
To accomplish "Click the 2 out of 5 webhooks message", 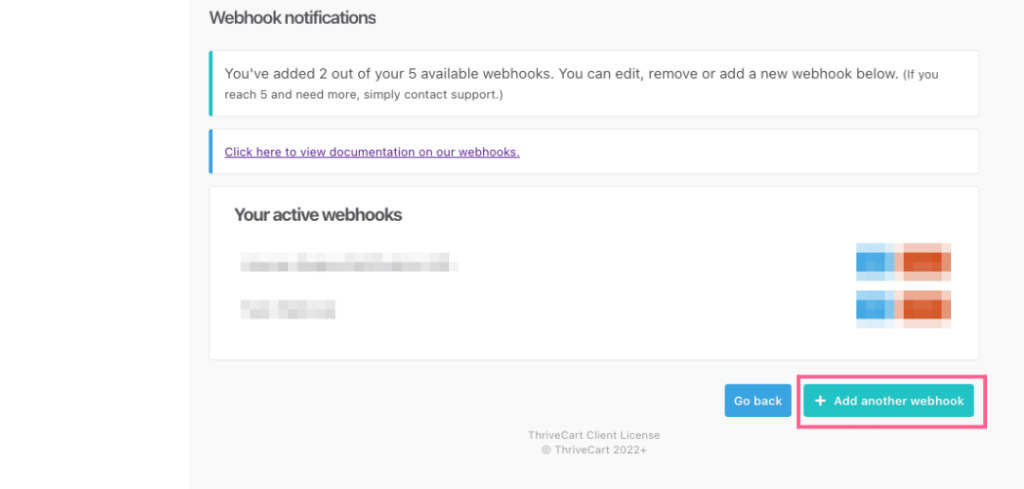I will tap(560, 74).
